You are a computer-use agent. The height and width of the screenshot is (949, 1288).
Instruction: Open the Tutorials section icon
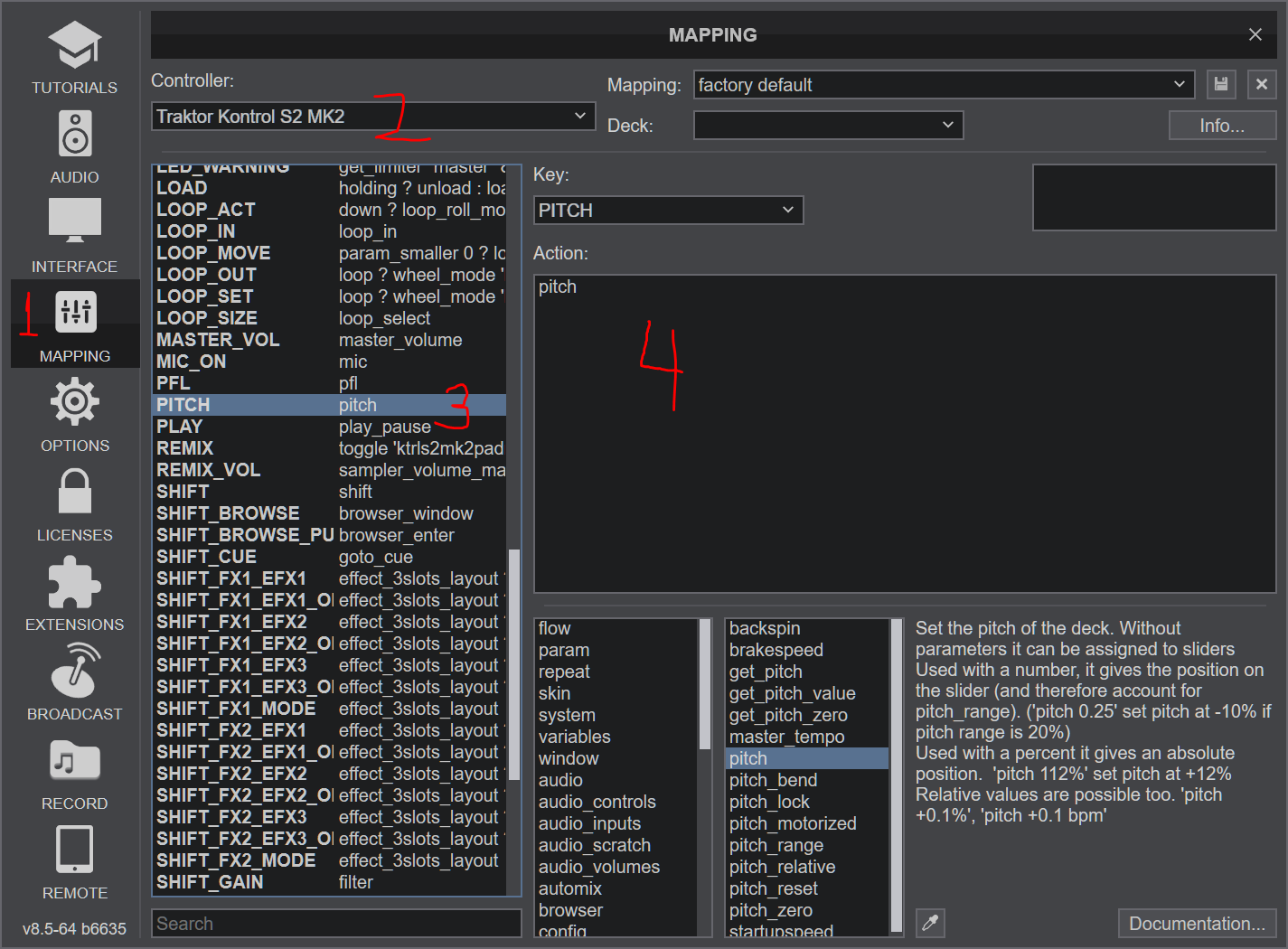coord(75,45)
